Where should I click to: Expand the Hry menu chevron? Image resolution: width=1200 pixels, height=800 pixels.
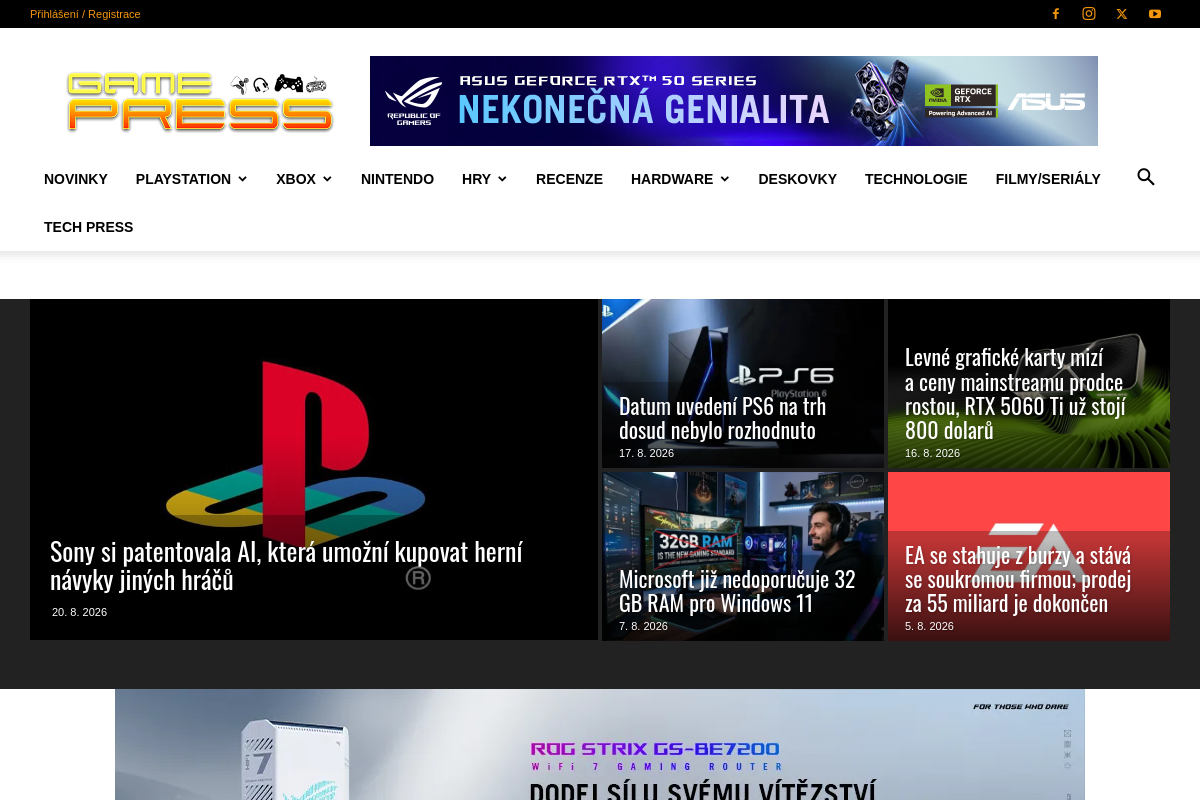(x=502, y=179)
